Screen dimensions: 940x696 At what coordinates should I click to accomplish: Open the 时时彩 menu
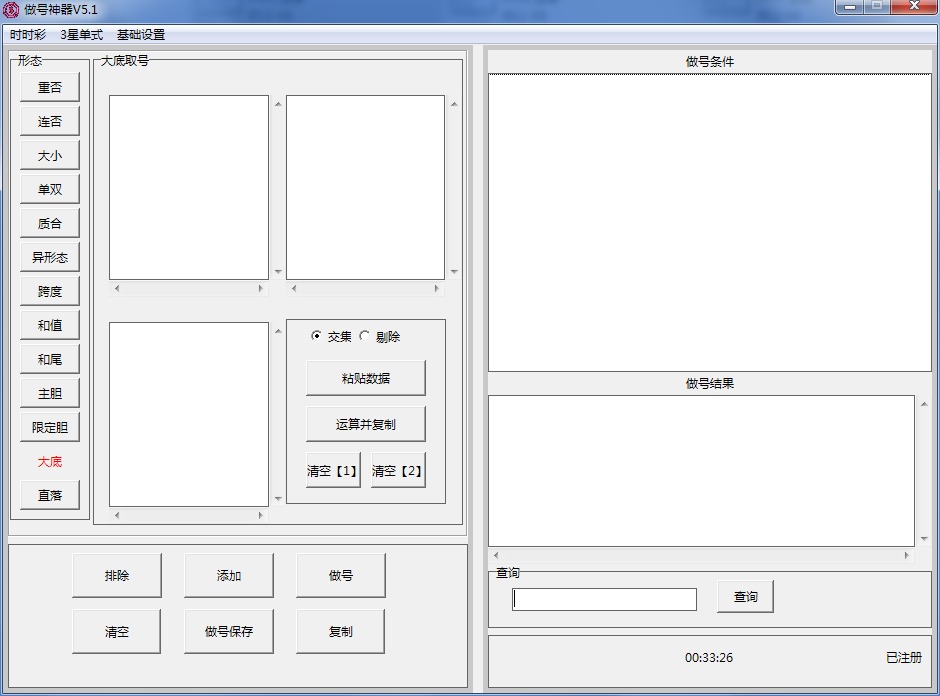[28, 35]
